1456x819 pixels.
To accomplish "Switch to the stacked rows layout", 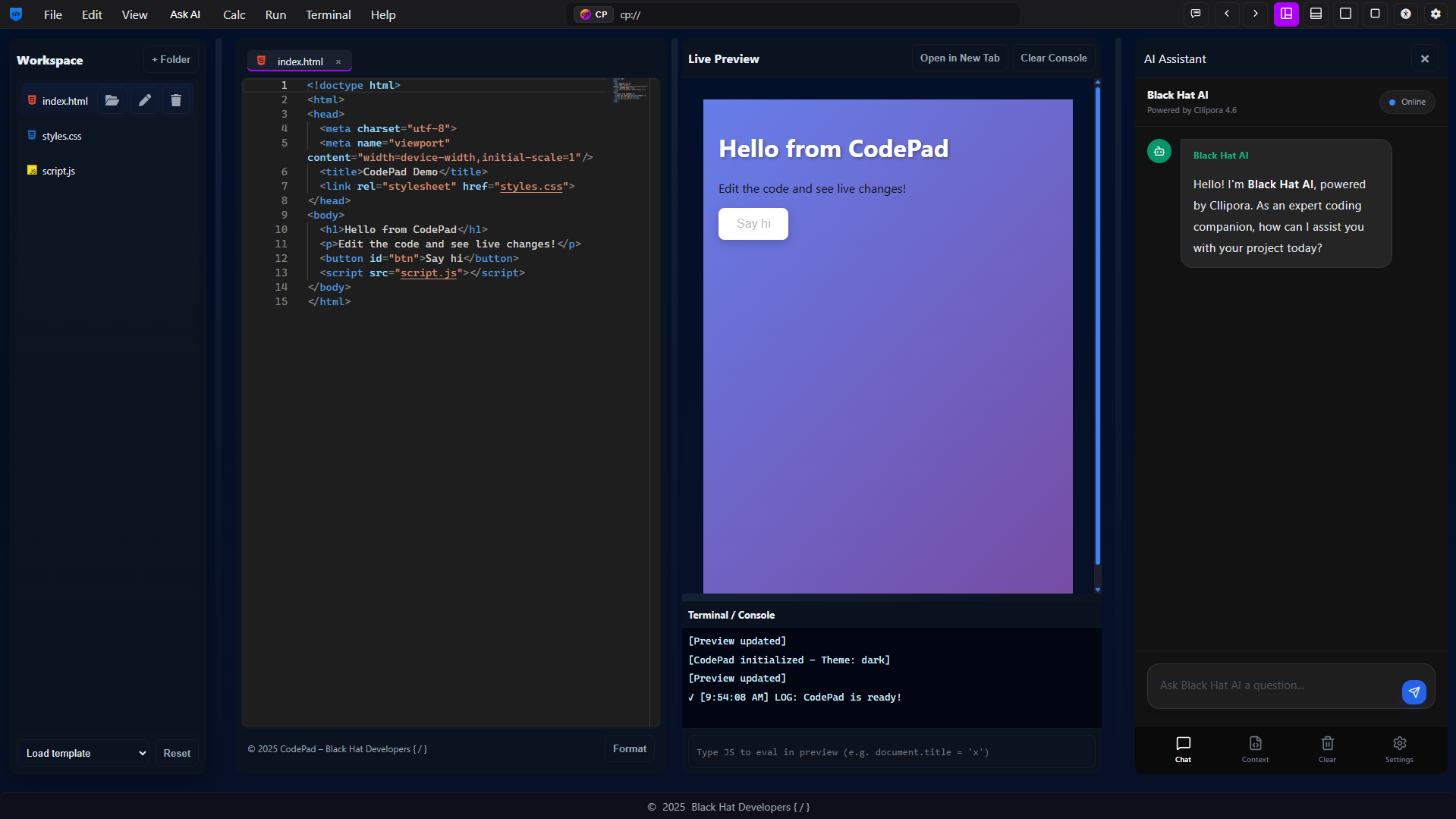I will [1316, 14].
